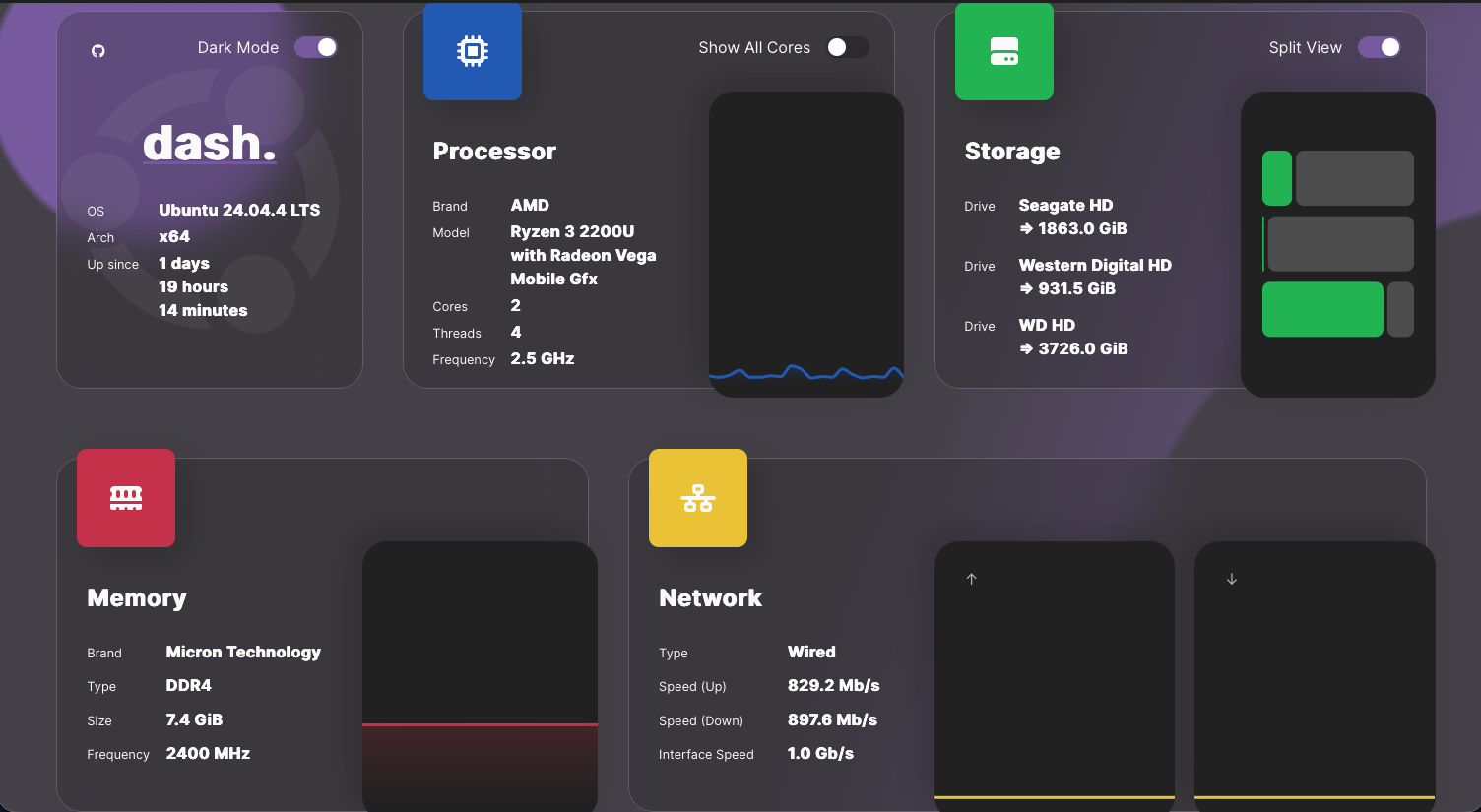
Task: Click the upload arrow icon in network chart
Action: pyautogui.click(x=971, y=579)
